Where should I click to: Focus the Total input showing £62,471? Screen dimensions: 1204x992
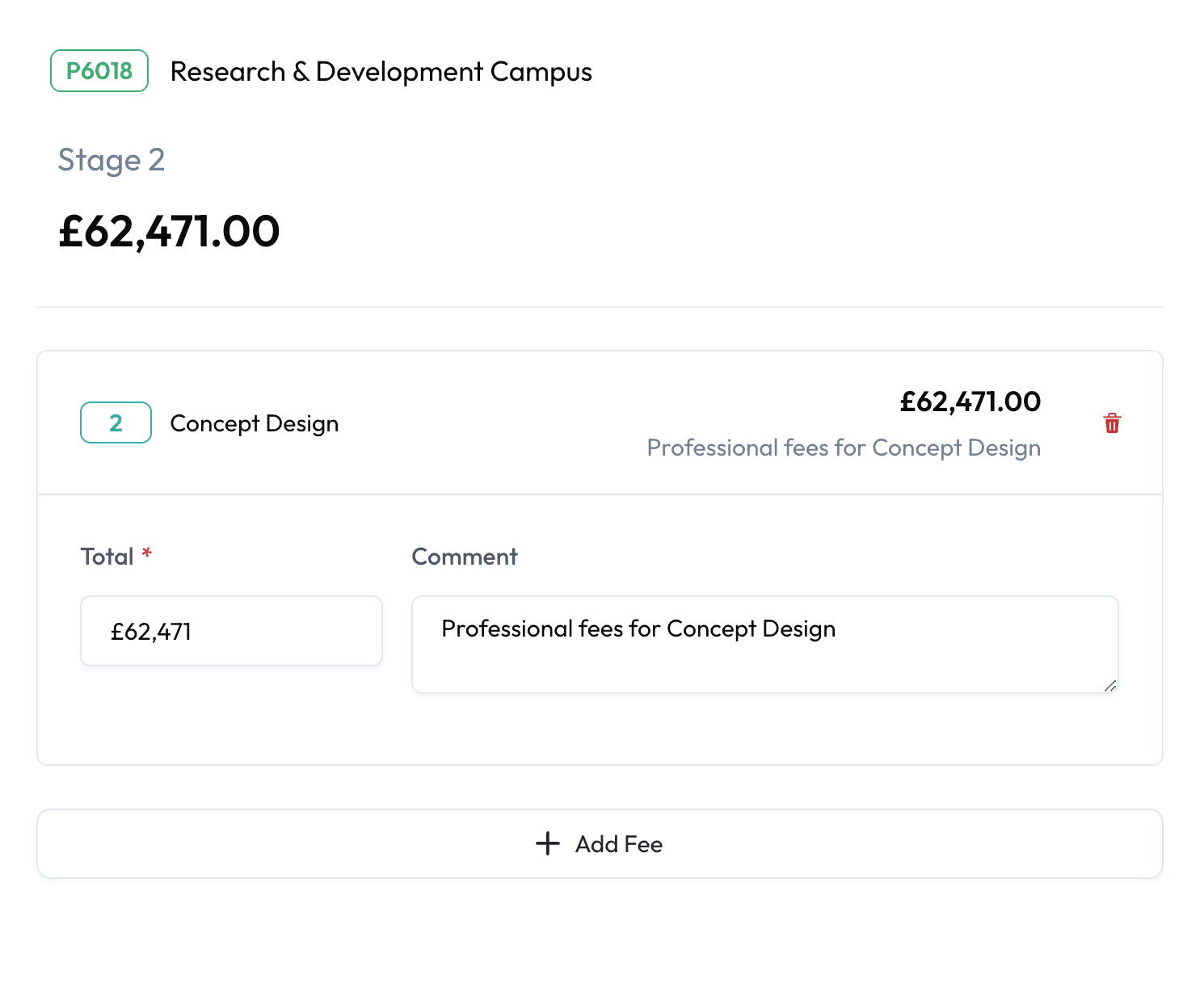click(231, 631)
